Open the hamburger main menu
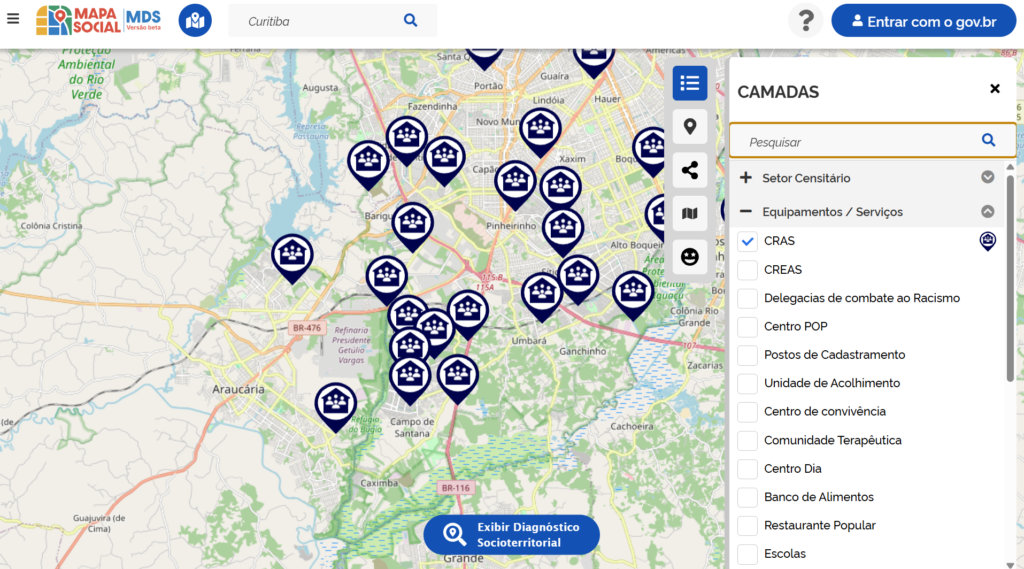This screenshot has height=569, width=1024. (13, 18)
